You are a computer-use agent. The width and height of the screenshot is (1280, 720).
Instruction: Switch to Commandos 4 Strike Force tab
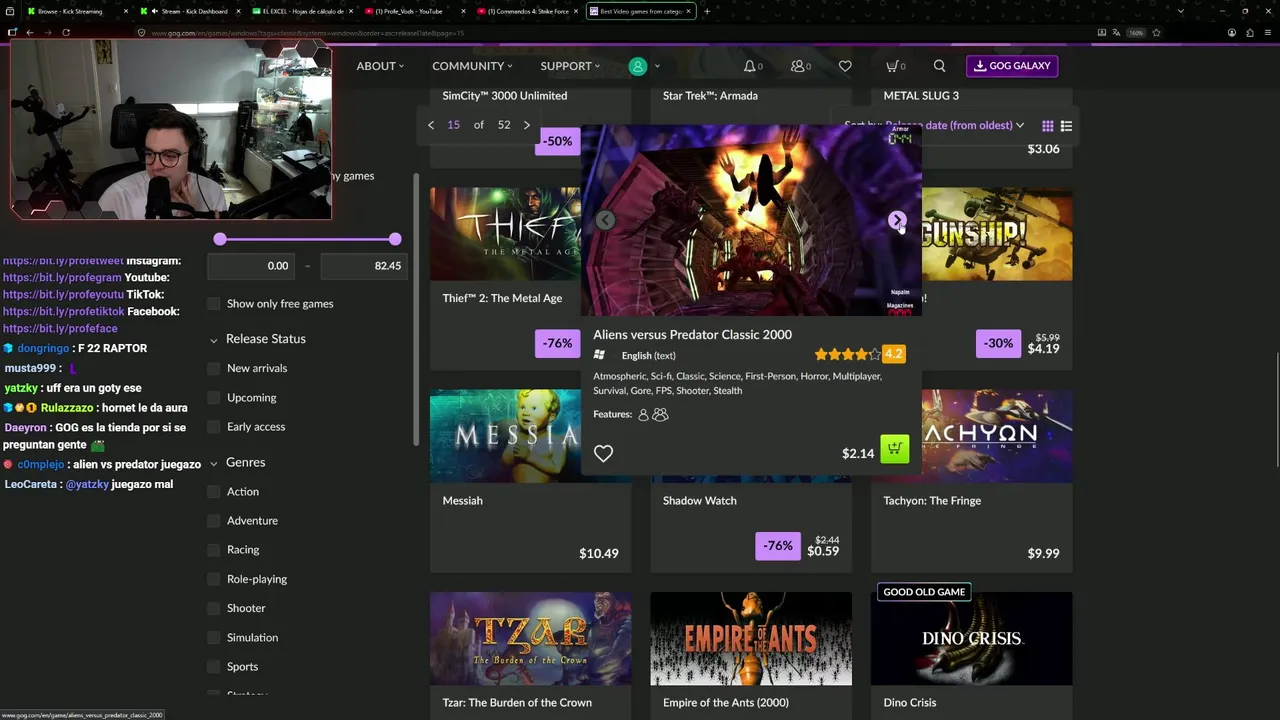click(x=527, y=11)
